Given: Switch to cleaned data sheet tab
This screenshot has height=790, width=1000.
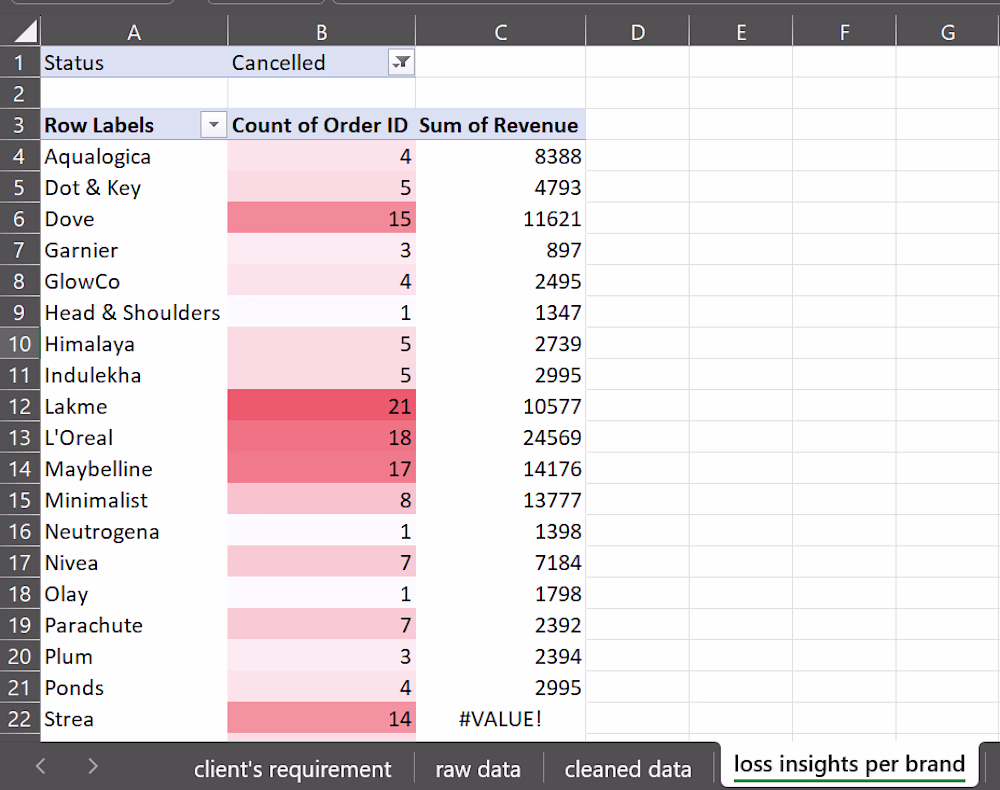Looking at the screenshot, I should (628, 769).
